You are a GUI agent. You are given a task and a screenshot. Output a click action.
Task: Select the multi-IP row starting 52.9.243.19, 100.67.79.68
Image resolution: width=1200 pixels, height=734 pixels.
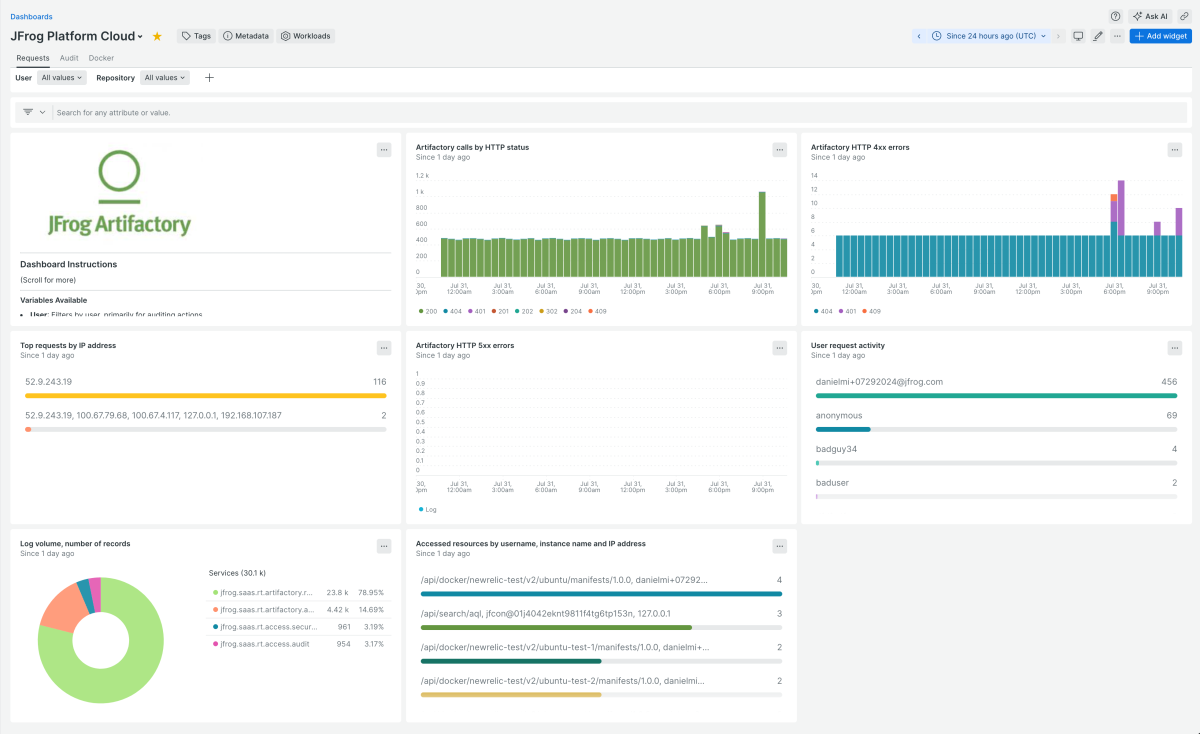click(x=205, y=421)
